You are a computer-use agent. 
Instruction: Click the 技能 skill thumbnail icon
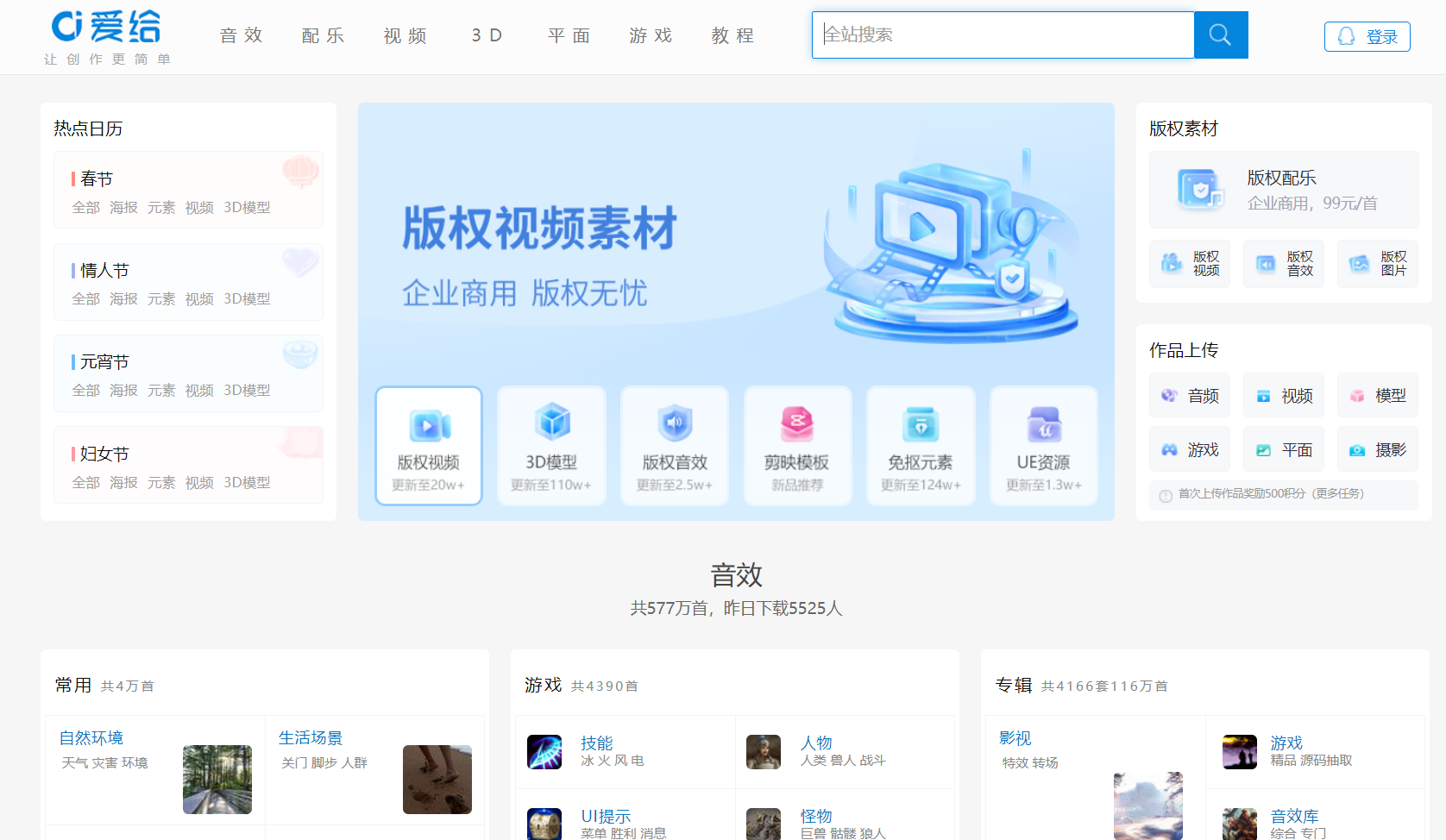coord(544,752)
